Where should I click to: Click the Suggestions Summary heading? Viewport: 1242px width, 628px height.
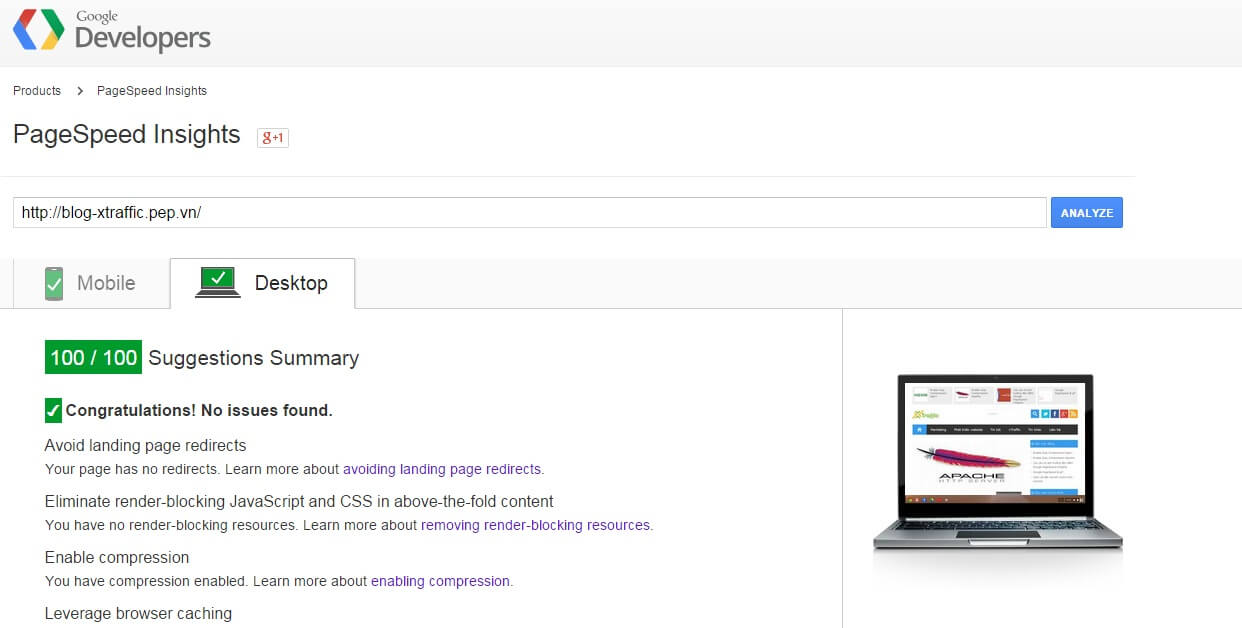pyautogui.click(x=254, y=358)
